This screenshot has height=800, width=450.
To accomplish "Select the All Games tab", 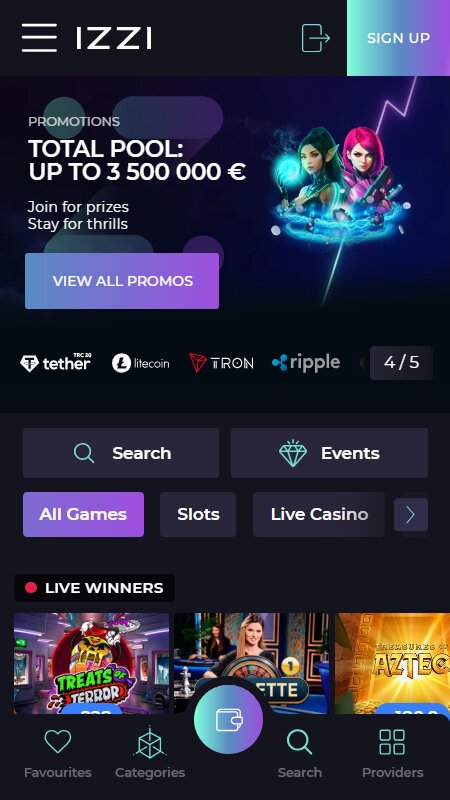I will [83, 514].
